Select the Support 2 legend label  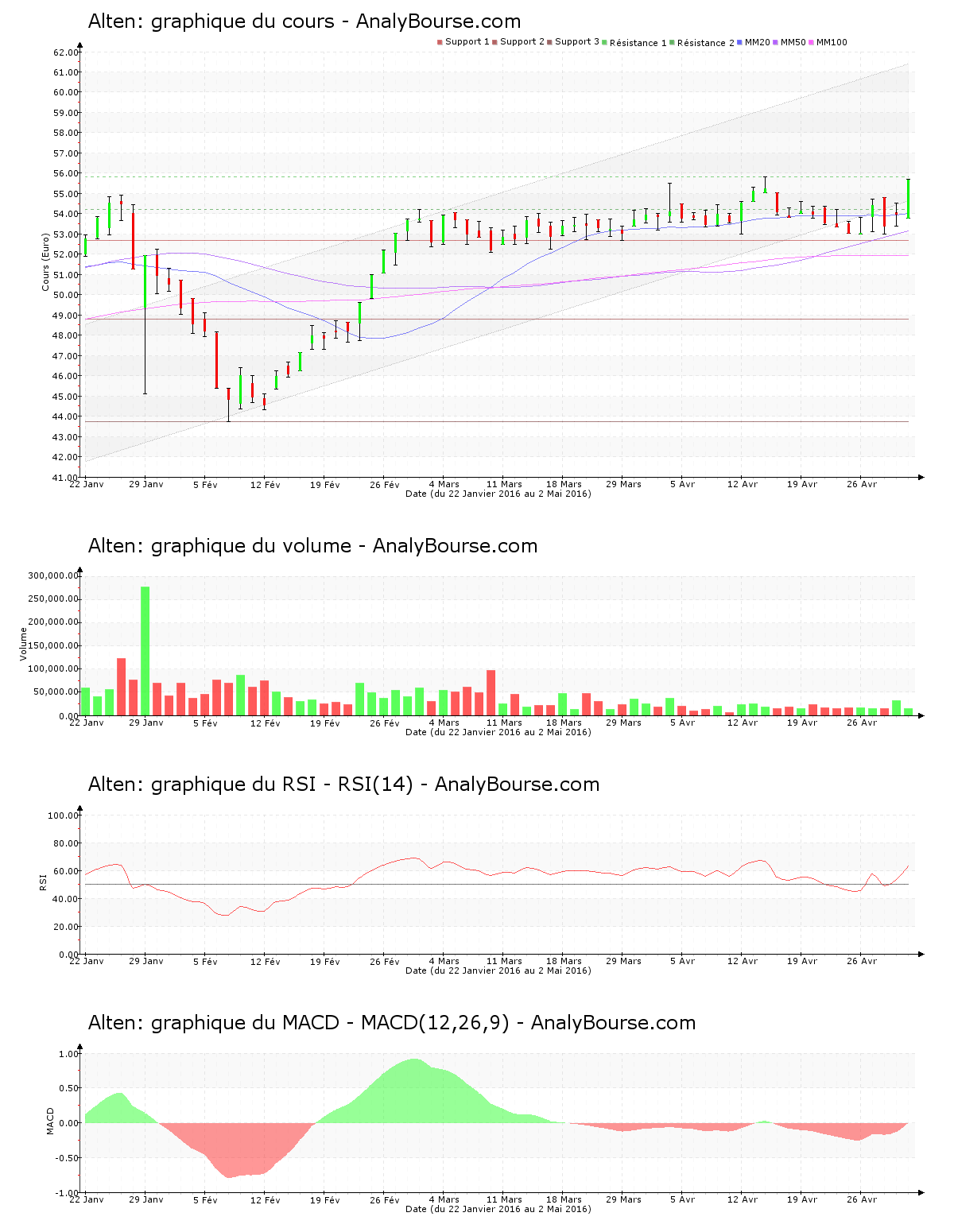point(522,42)
